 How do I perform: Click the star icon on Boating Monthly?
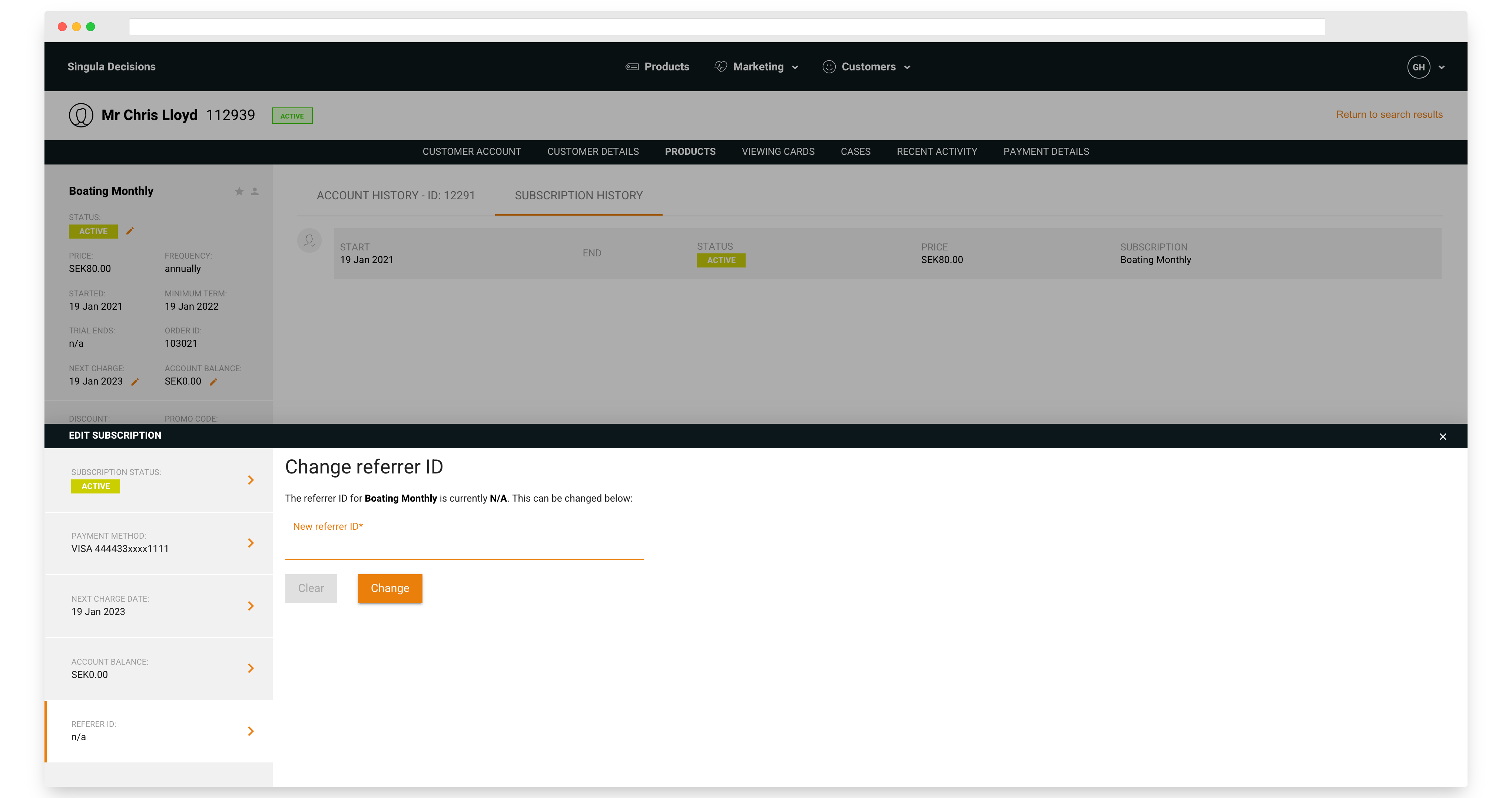click(x=239, y=191)
